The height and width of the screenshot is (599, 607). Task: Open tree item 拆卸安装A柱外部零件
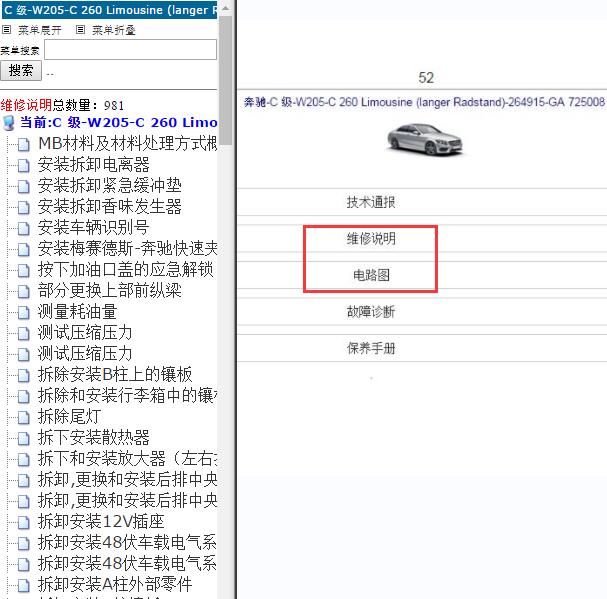[115, 584]
